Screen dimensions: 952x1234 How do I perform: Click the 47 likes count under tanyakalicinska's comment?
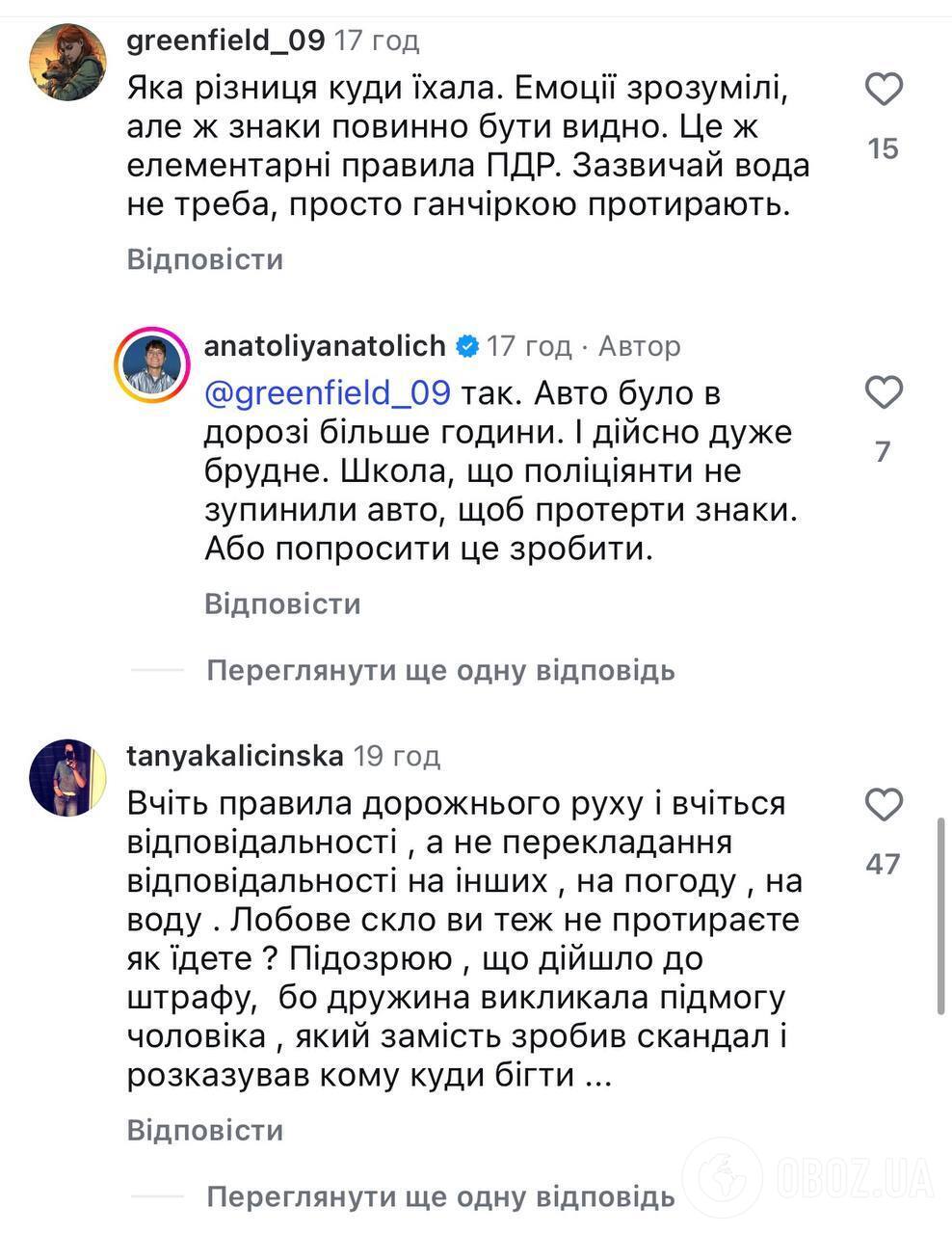[883, 866]
